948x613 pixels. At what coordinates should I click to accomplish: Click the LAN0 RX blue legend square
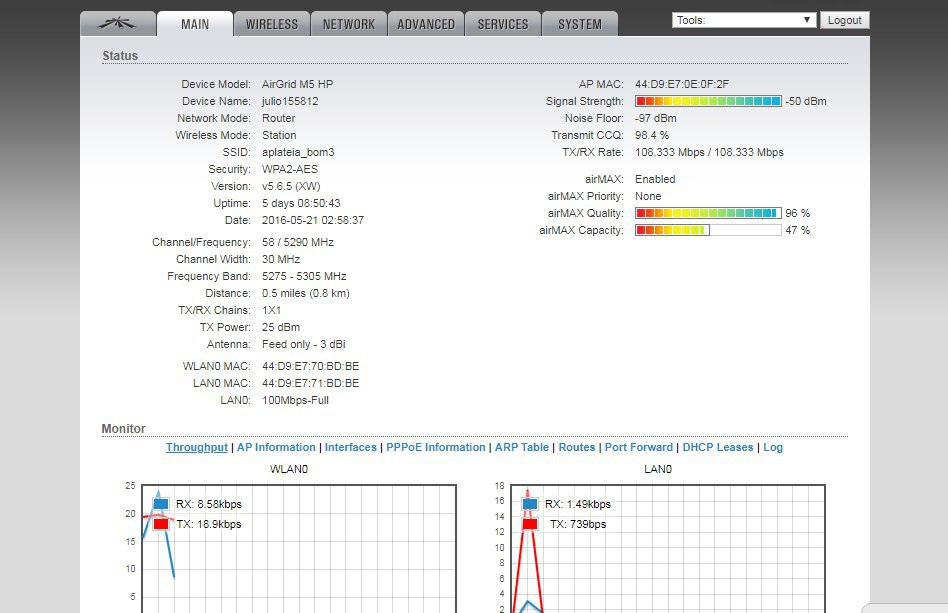[x=530, y=504]
